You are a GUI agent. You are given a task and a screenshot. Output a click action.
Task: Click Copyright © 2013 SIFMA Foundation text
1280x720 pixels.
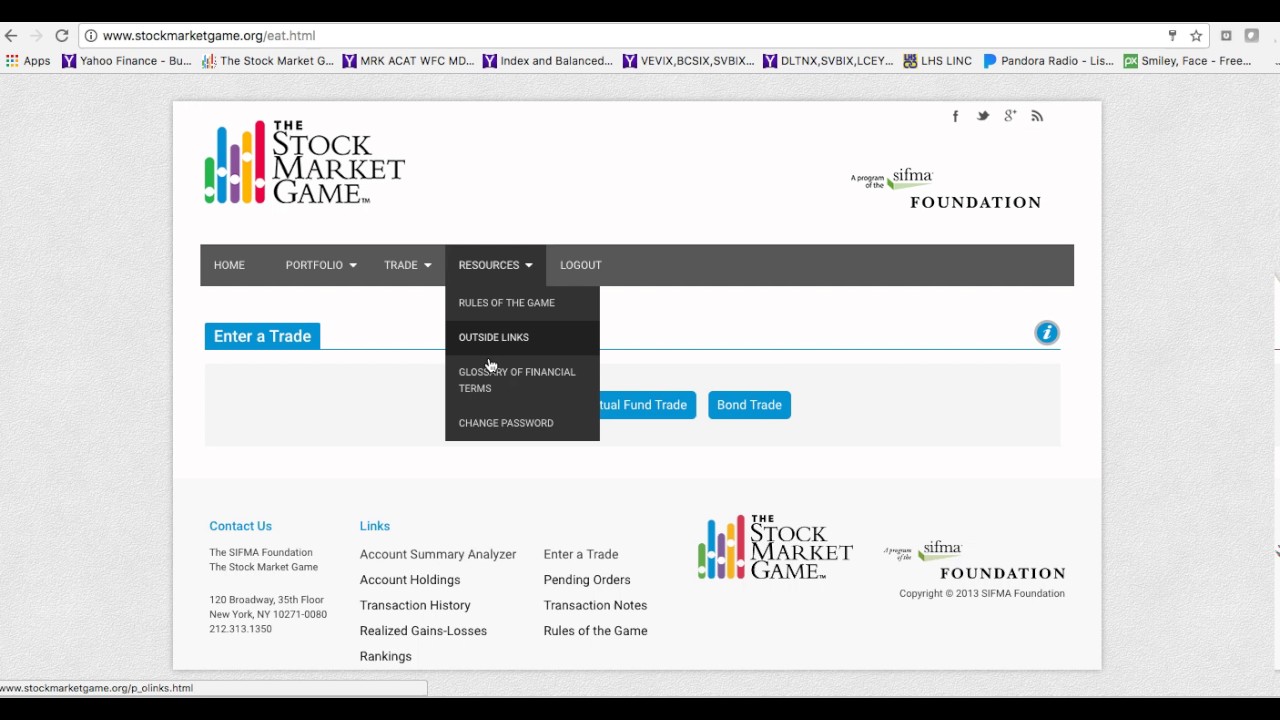click(982, 594)
